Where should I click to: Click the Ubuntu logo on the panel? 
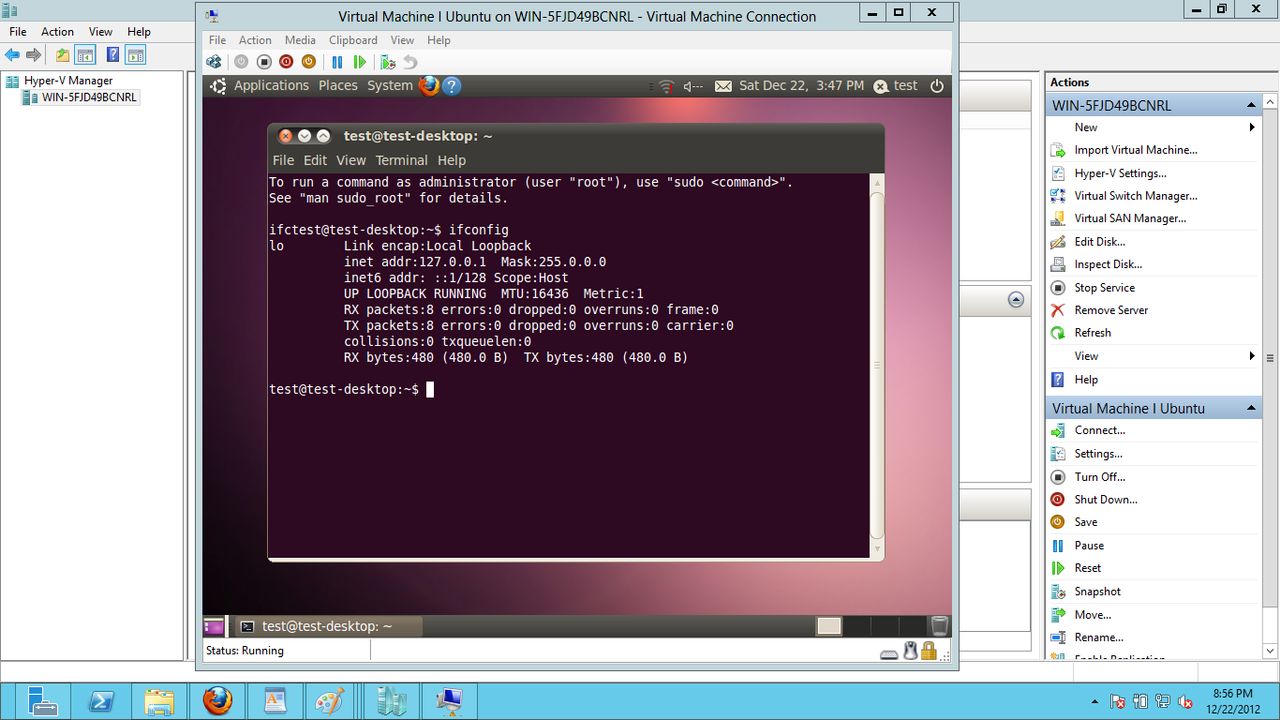[218, 86]
